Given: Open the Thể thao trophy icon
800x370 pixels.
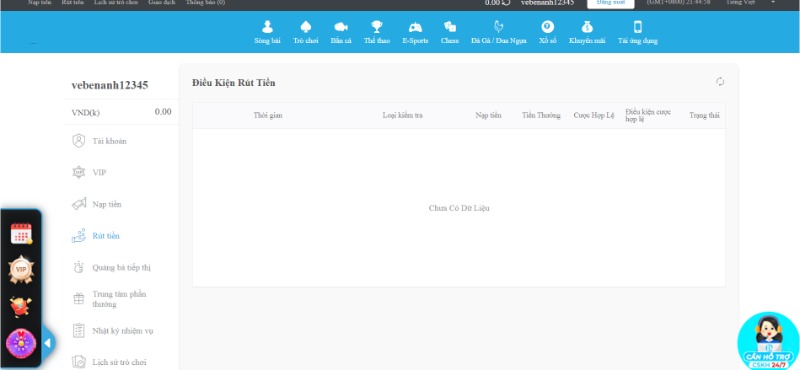Looking at the screenshot, I should click(377, 27).
